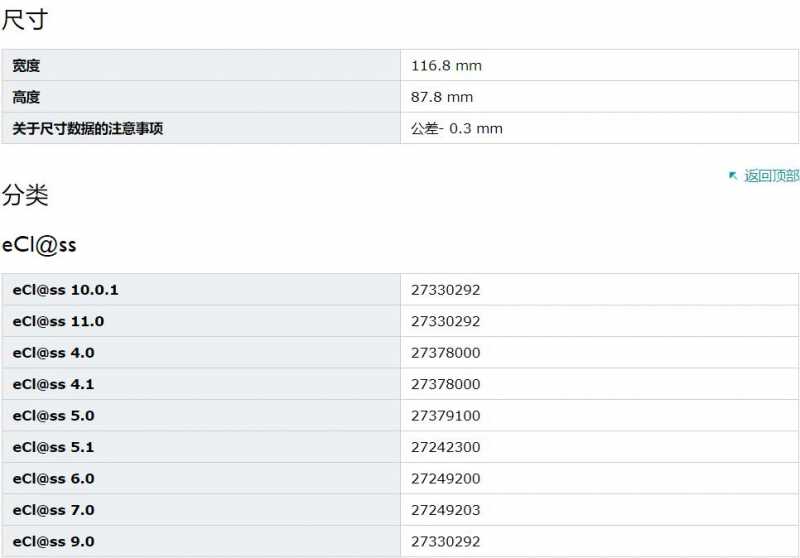This screenshot has height=558, width=800.
Task: Select the eCl@ss 5.1 row label
Action: click(54, 447)
